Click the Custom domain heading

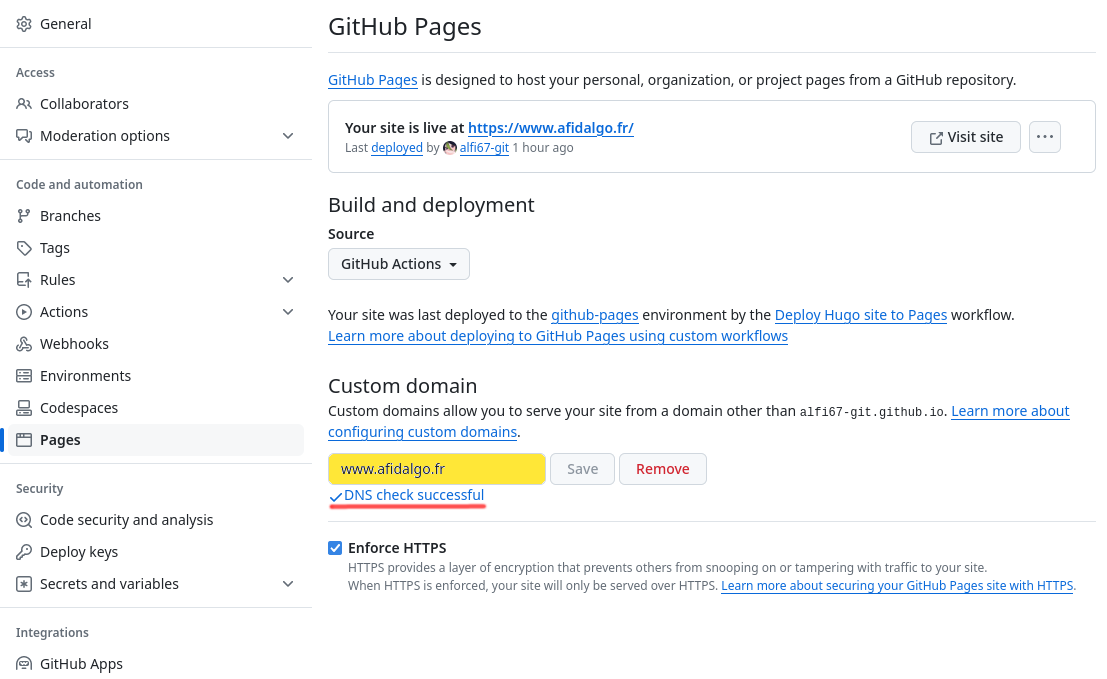402,386
